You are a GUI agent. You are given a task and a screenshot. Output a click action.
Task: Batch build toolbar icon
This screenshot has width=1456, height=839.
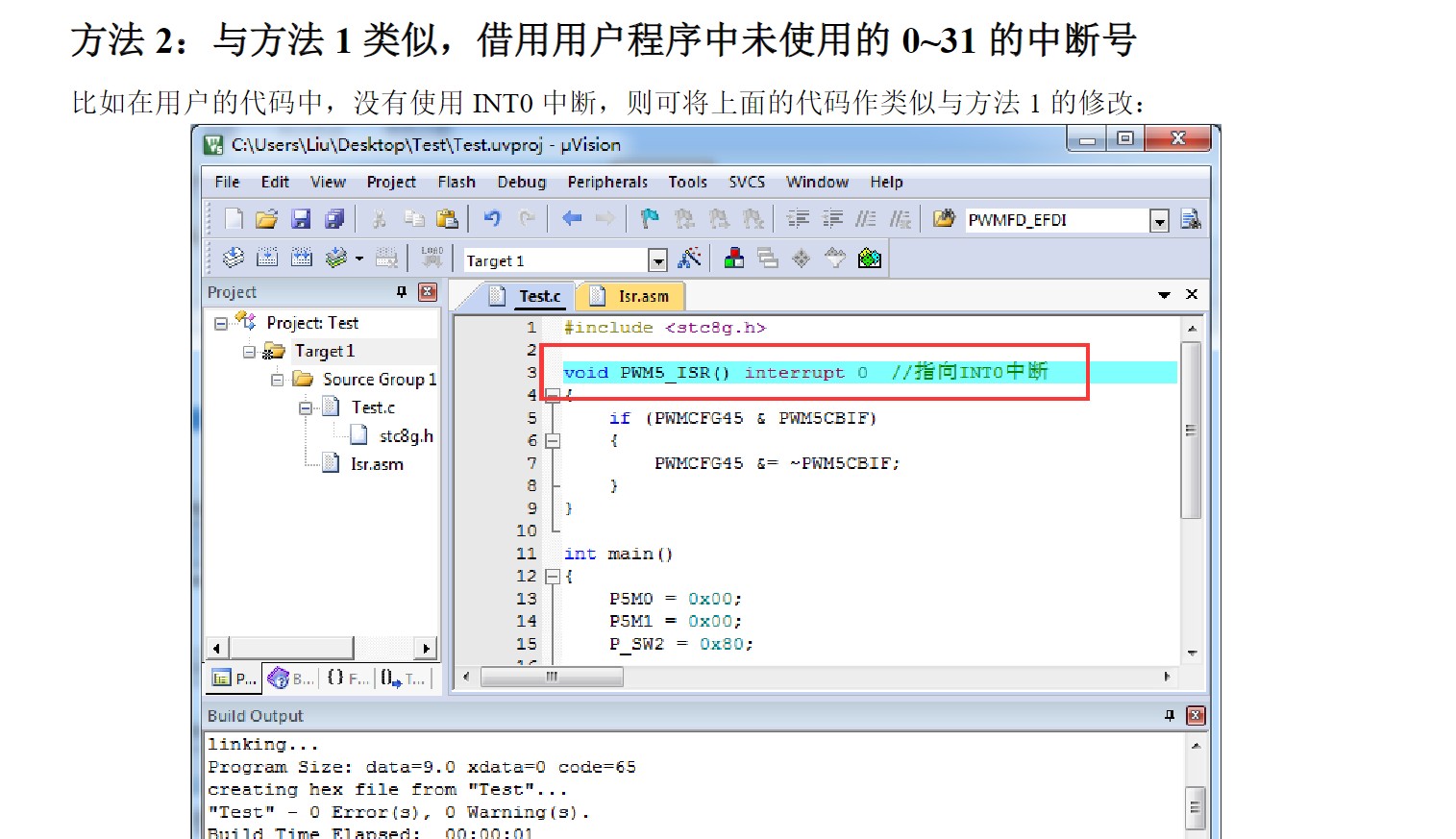335,258
